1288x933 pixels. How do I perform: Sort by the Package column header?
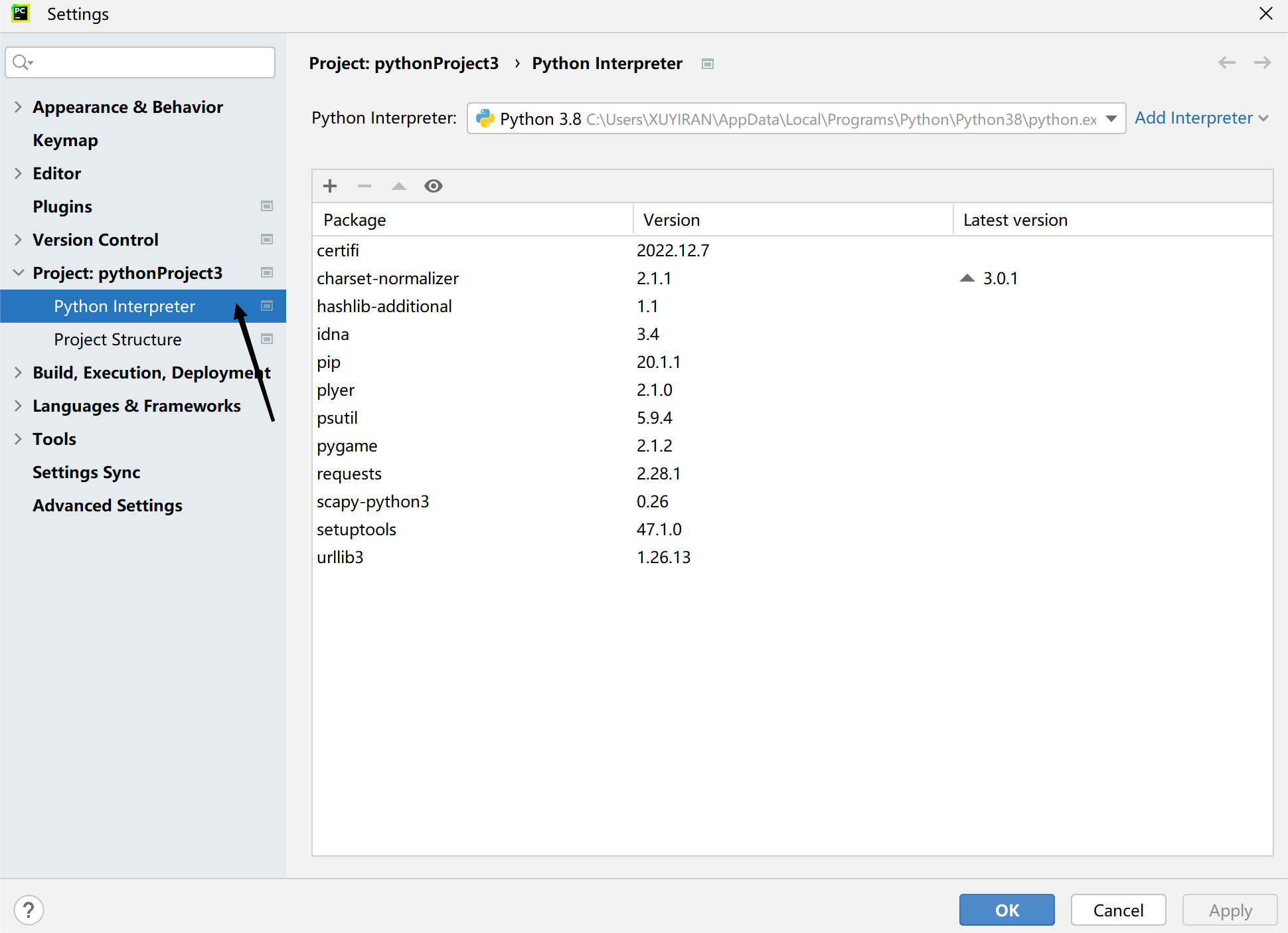[x=473, y=220]
